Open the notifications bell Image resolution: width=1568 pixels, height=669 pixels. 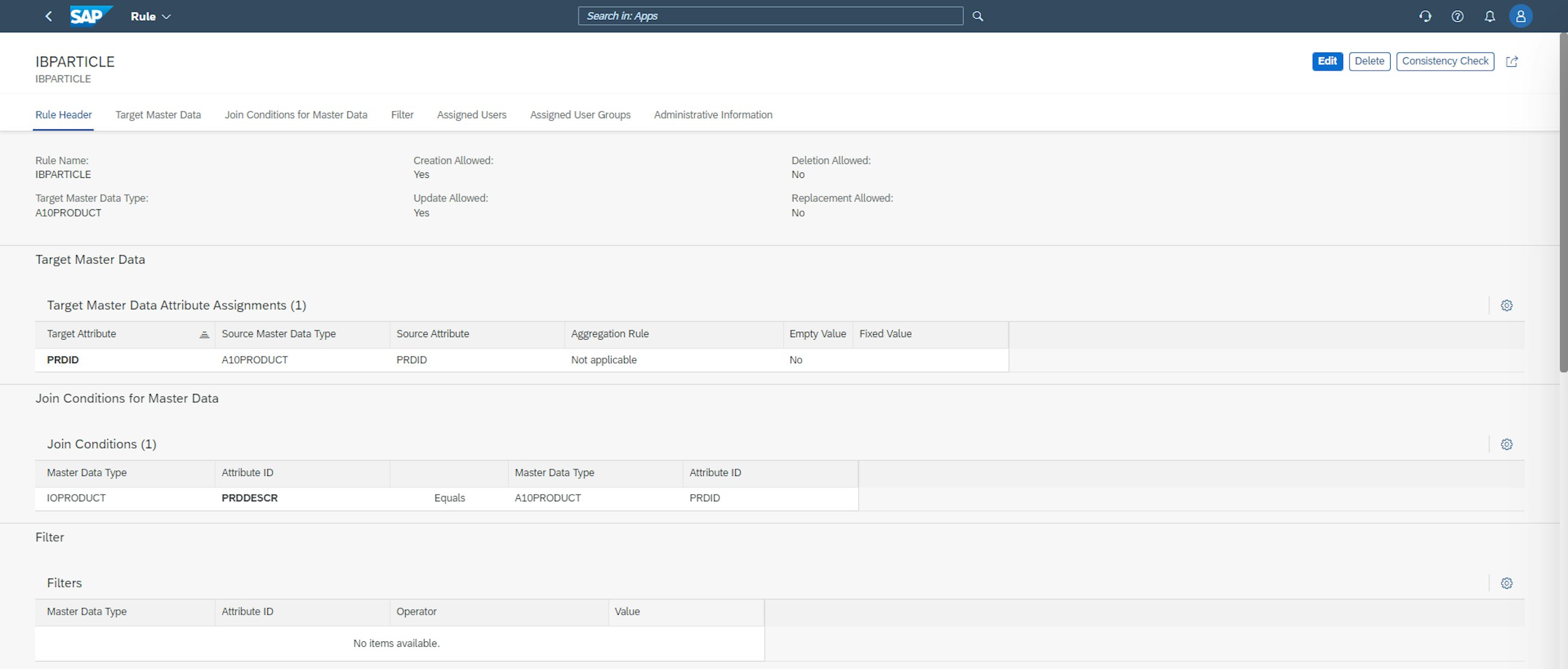pyautogui.click(x=1490, y=16)
